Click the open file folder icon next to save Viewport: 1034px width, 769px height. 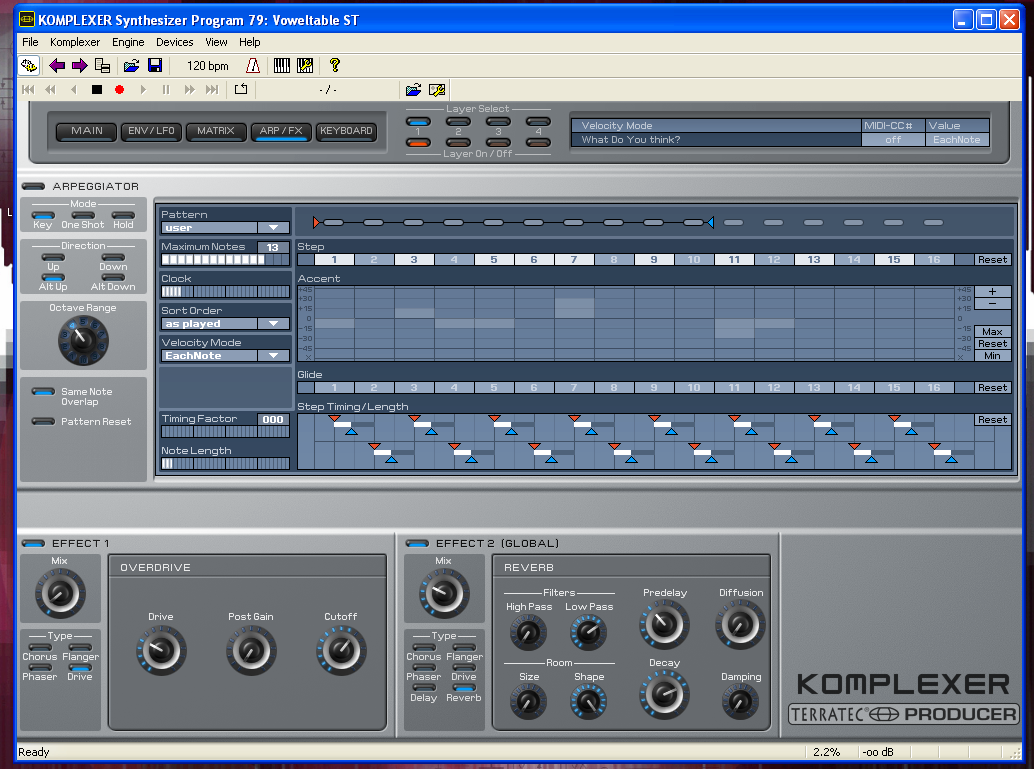click(x=131, y=65)
